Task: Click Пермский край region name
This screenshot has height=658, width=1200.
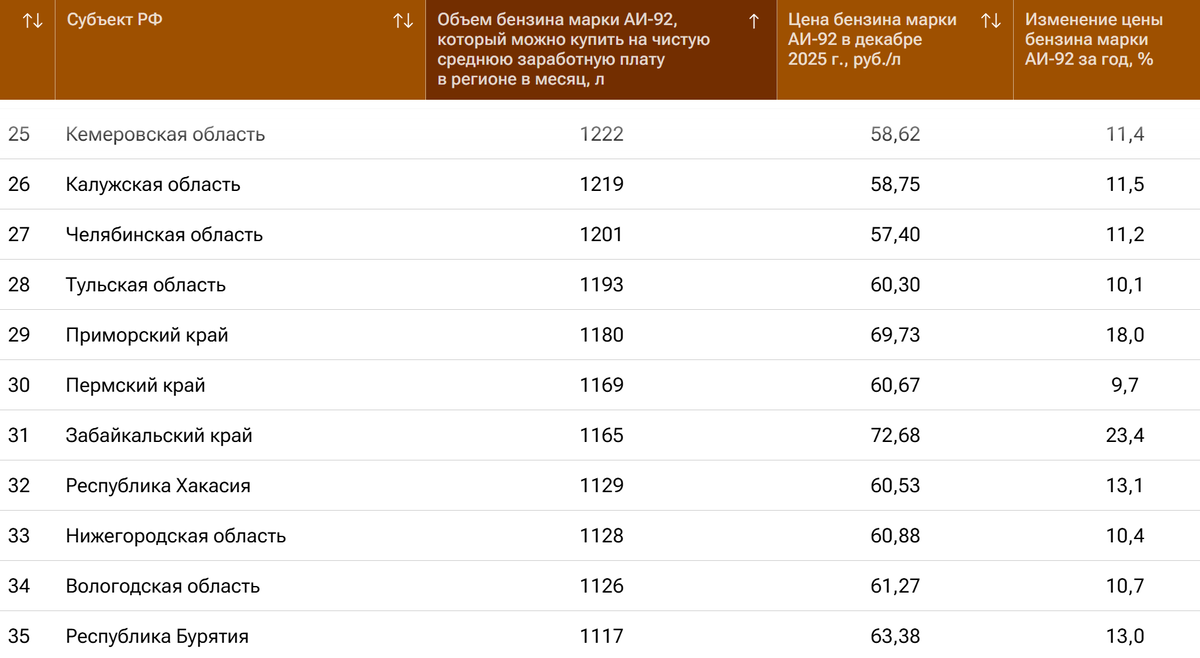Action: click(x=135, y=385)
